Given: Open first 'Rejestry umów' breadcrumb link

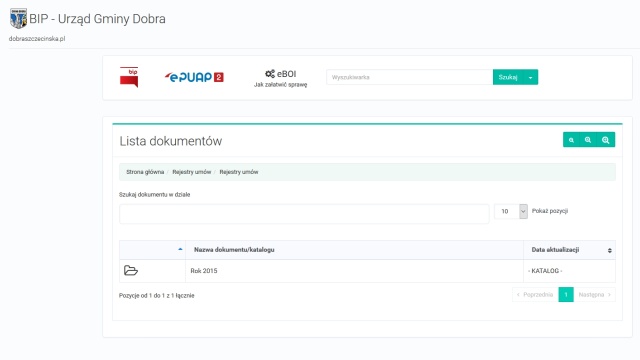Looking at the screenshot, I should coord(191,172).
